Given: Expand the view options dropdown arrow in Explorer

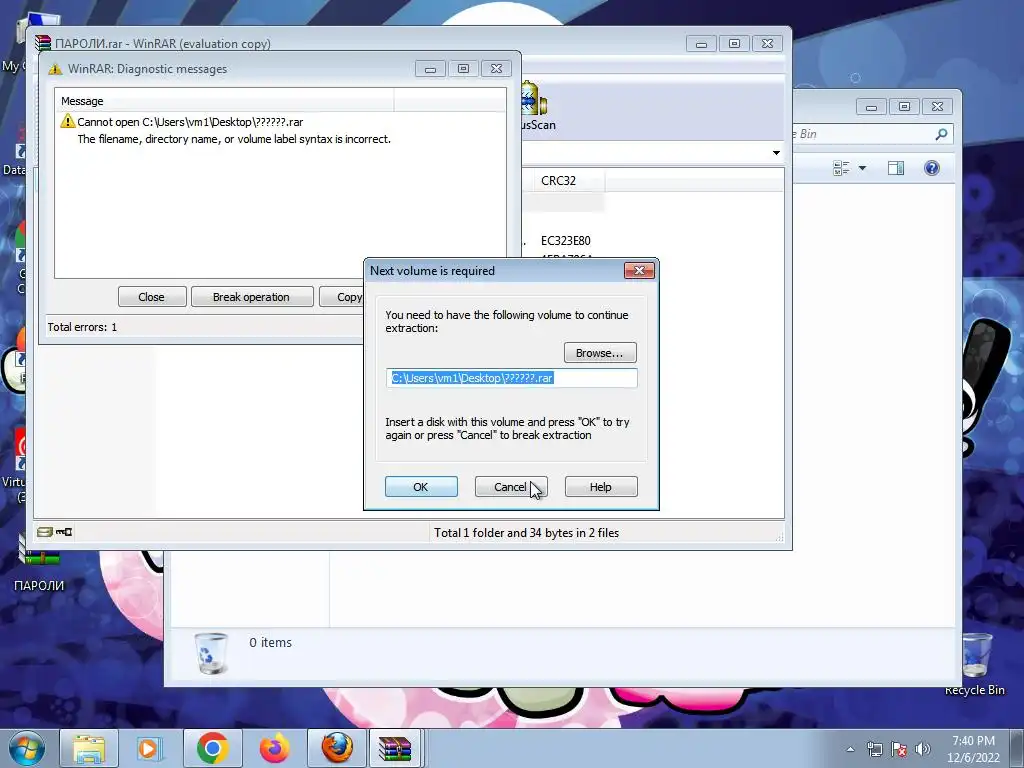Looking at the screenshot, I should click(x=862, y=168).
